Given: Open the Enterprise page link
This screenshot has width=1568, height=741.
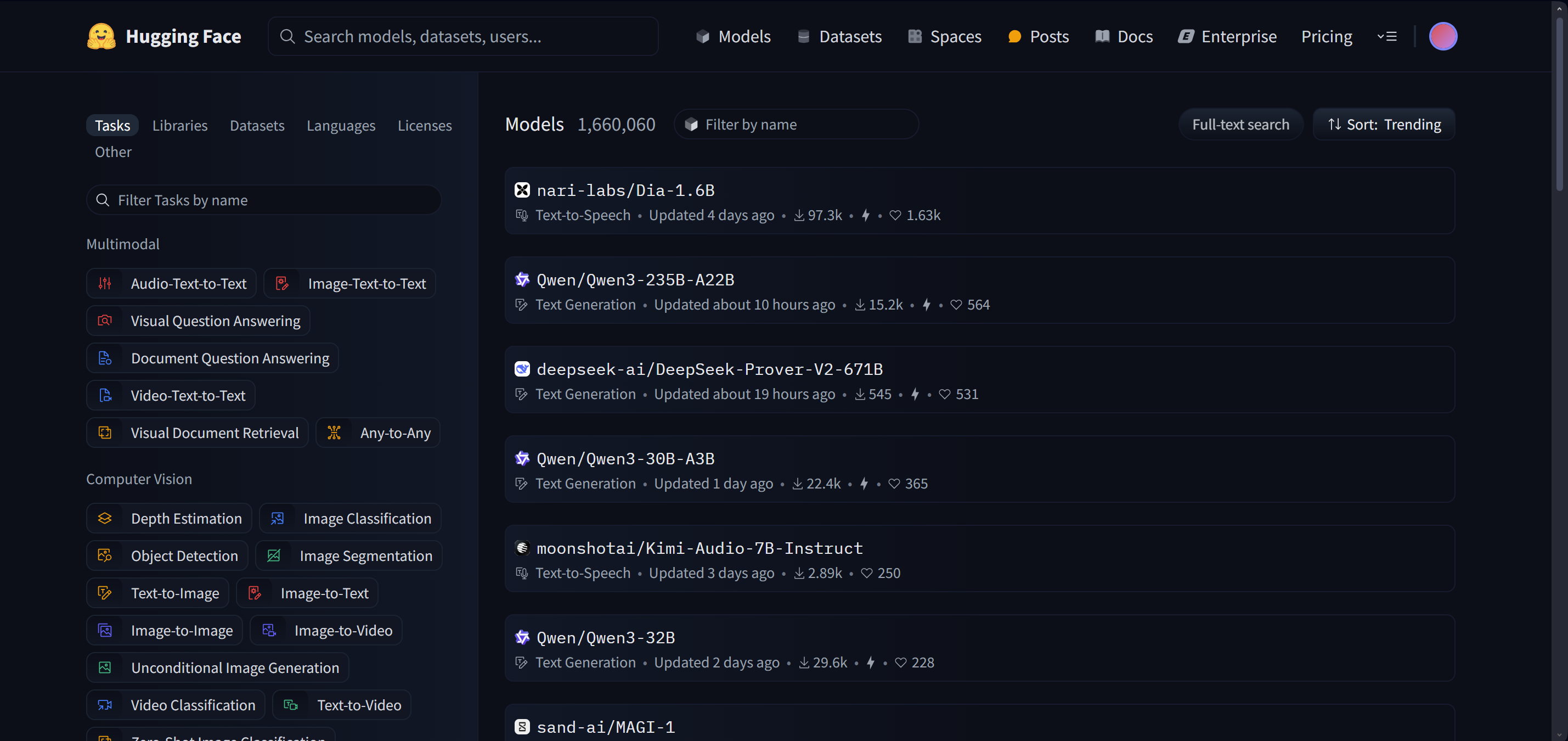Looking at the screenshot, I should [1227, 37].
